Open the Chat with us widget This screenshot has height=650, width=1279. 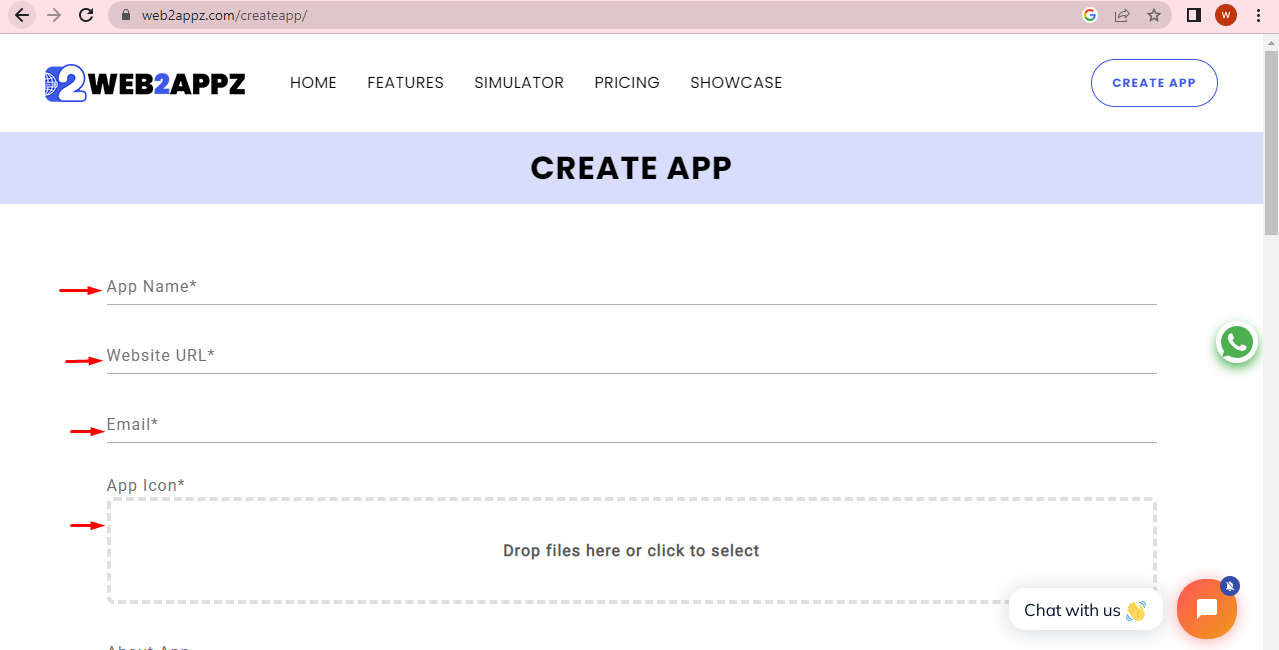tap(1085, 609)
